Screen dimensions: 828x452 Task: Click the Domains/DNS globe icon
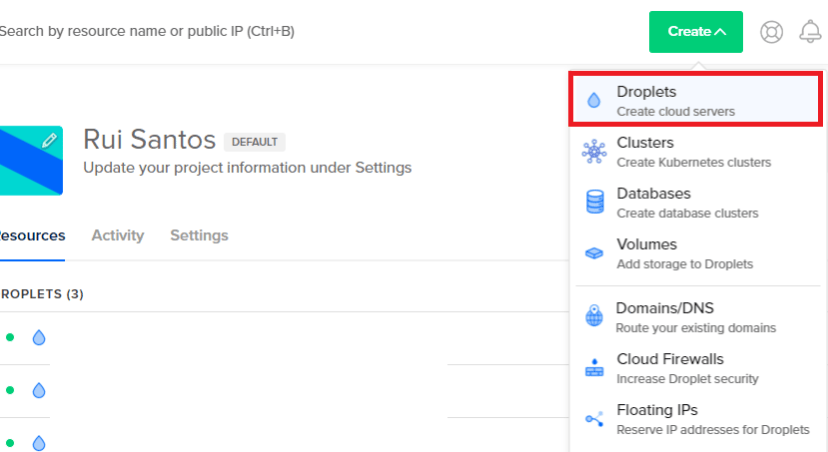pyautogui.click(x=594, y=317)
